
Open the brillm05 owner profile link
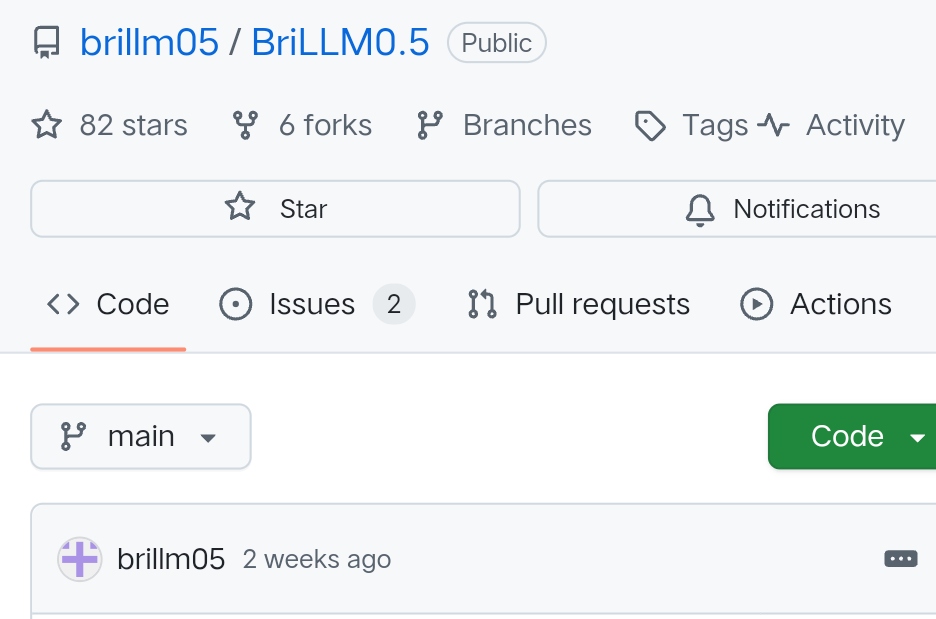coord(149,43)
